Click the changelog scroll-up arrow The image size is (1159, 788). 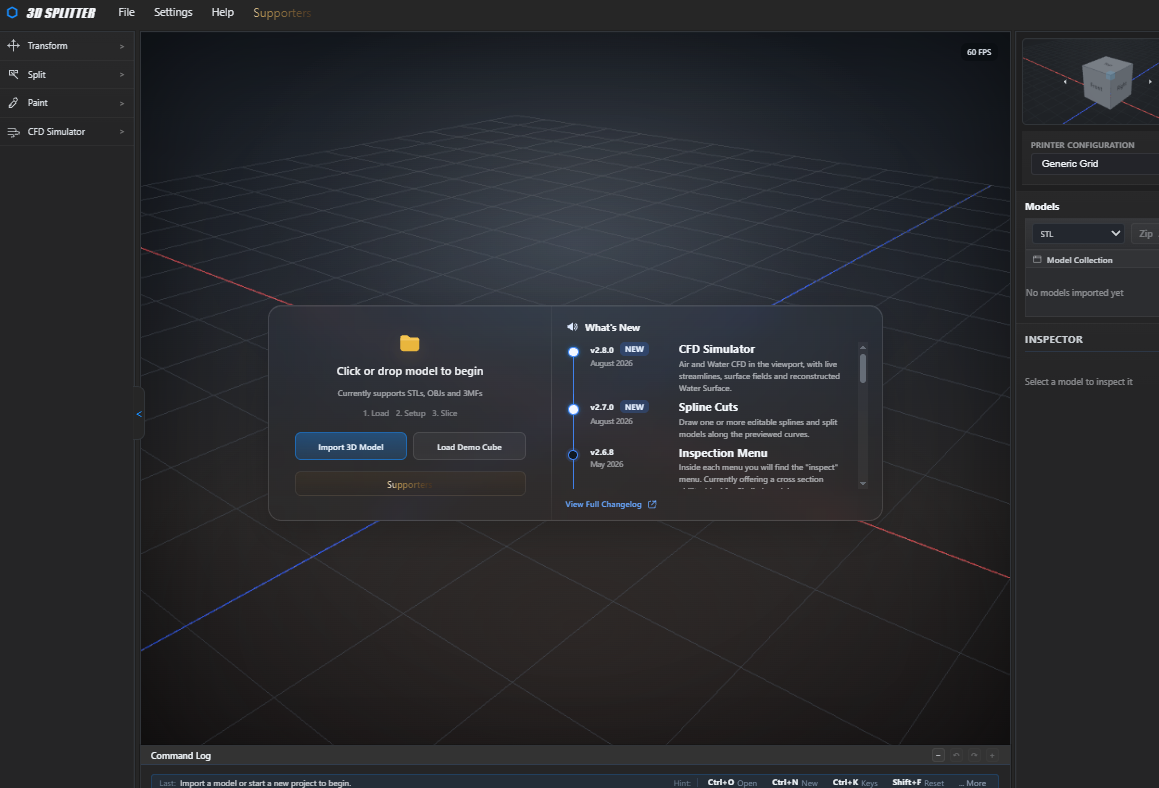(x=863, y=347)
